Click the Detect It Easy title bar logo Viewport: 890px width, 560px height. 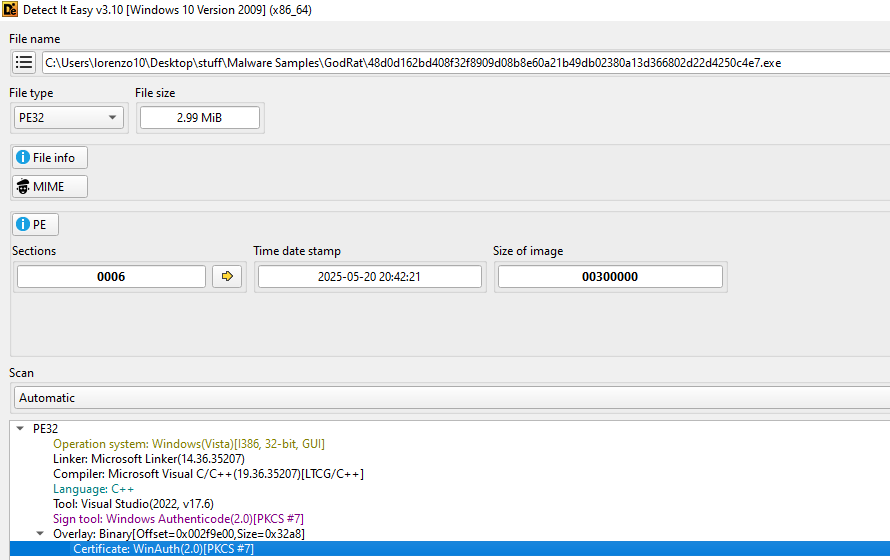(x=10, y=10)
